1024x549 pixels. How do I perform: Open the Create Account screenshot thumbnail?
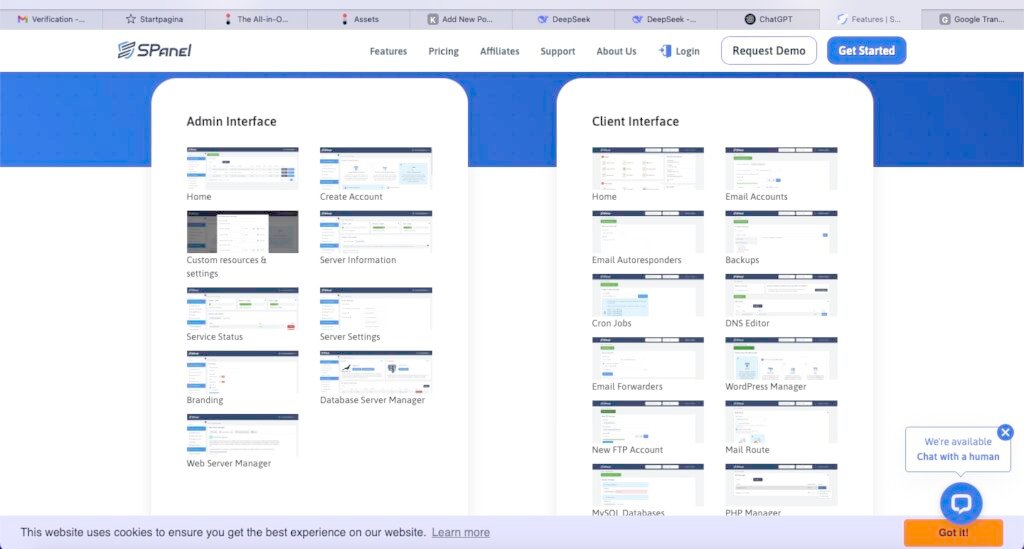click(375, 168)
